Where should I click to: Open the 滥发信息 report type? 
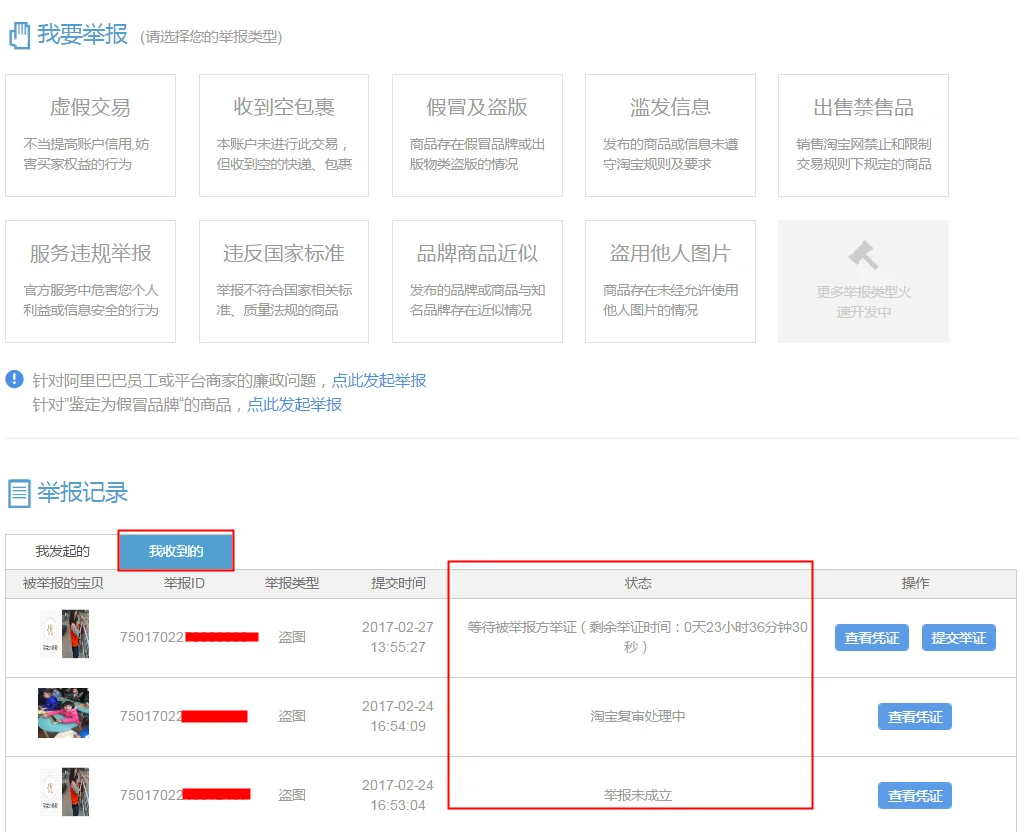pos(670,135)
